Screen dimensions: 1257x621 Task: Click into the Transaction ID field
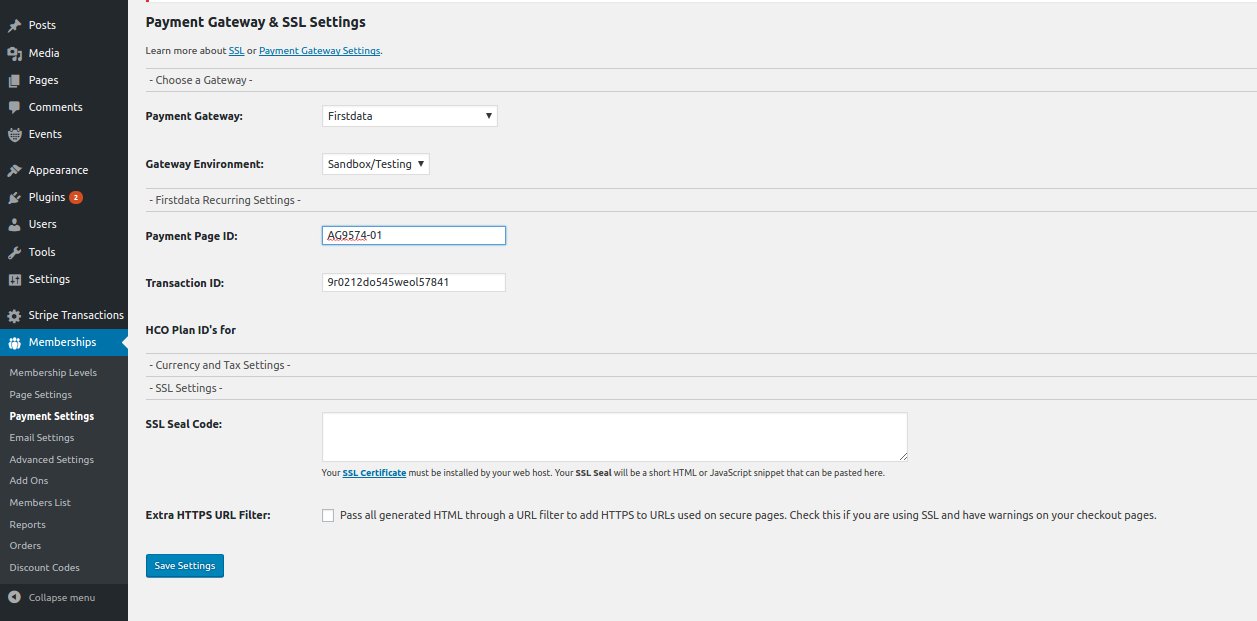(x=414, y=282)
